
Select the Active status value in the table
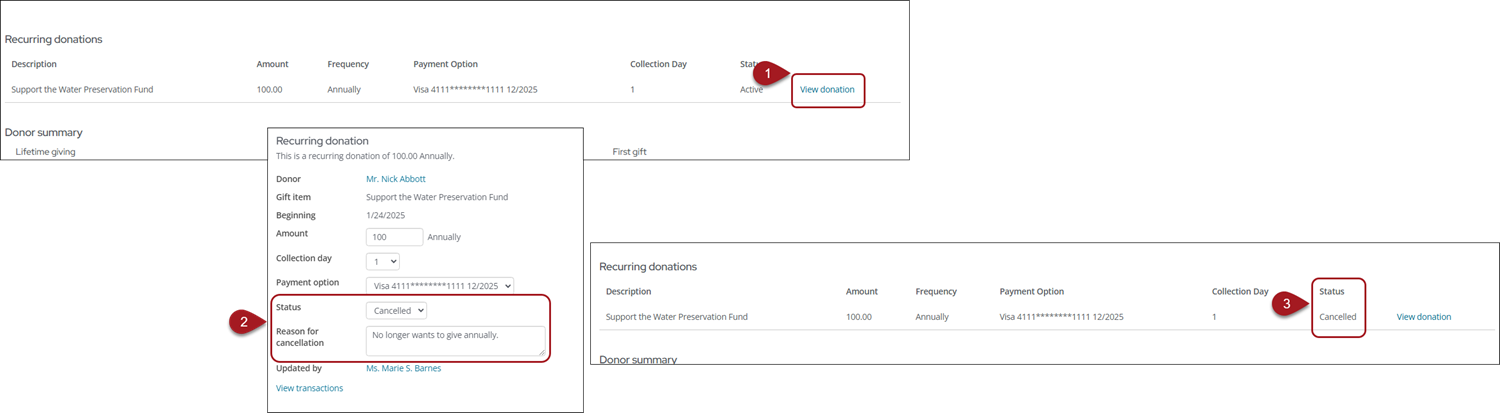(751, 90)
